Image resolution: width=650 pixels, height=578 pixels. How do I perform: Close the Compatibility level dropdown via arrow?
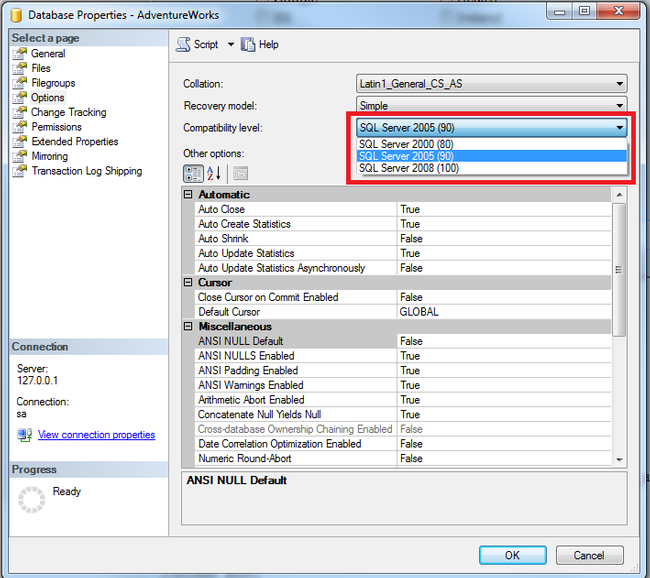tap(619, 128)
